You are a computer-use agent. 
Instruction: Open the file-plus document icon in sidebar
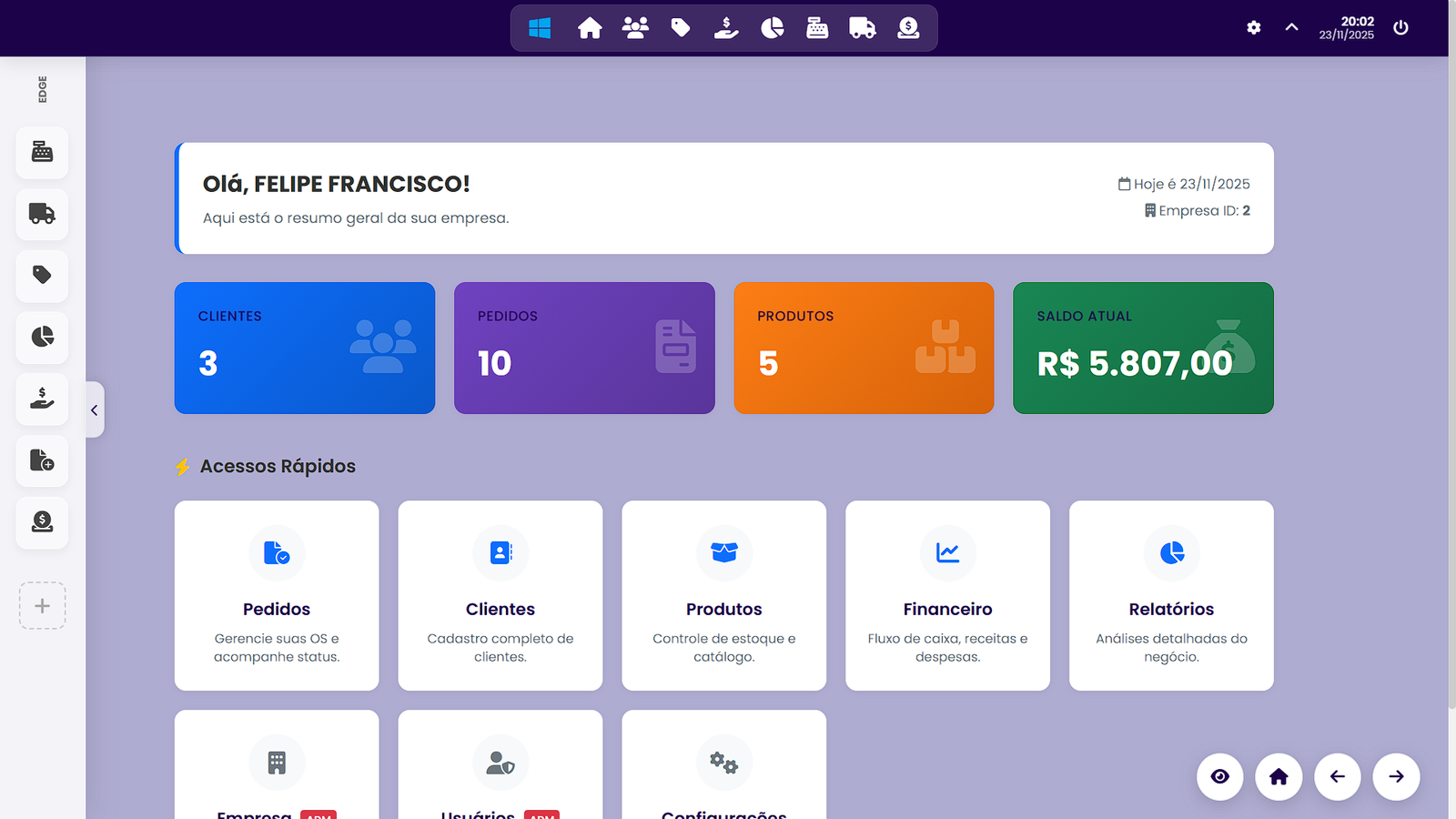click(x=42, y=460)
